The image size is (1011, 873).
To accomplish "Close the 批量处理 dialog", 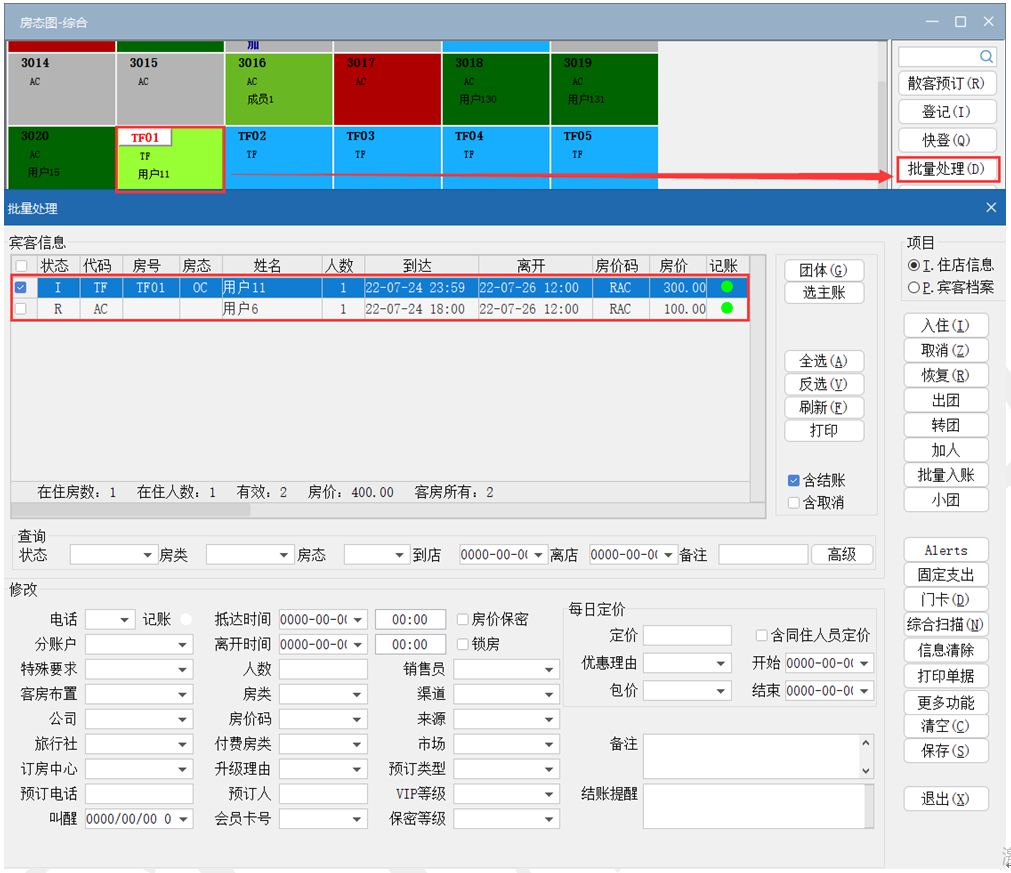I will pyautogui.click(x=991, y=208).
